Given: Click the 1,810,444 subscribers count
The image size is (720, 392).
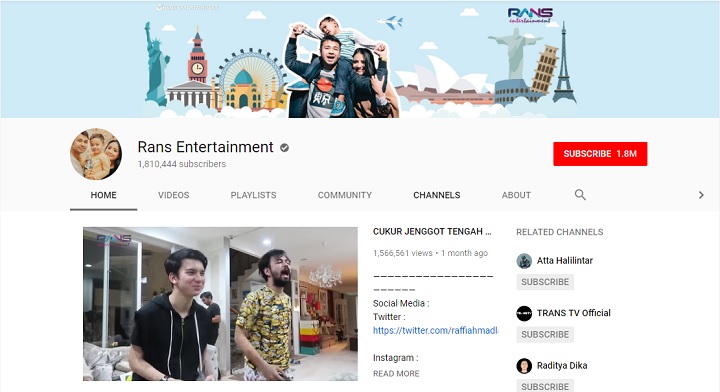Looking at the screenshot, I should (182, 164).
